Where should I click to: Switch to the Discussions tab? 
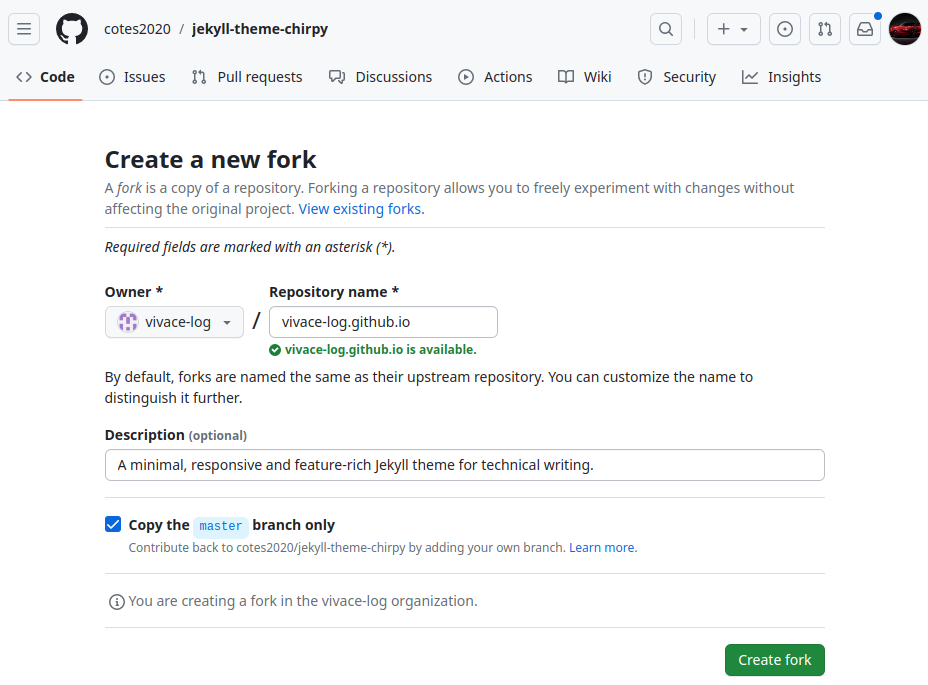coord(381,77)
